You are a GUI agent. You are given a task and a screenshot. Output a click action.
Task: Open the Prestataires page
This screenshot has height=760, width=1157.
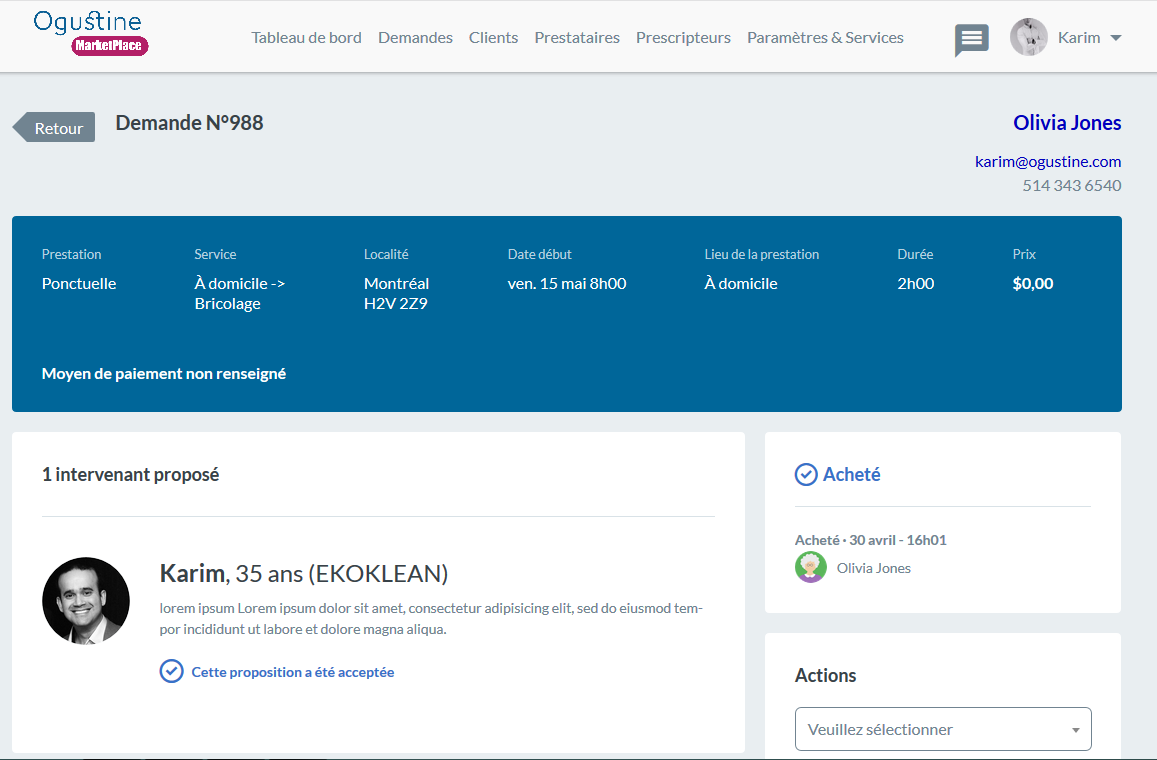tap(577, 38)
